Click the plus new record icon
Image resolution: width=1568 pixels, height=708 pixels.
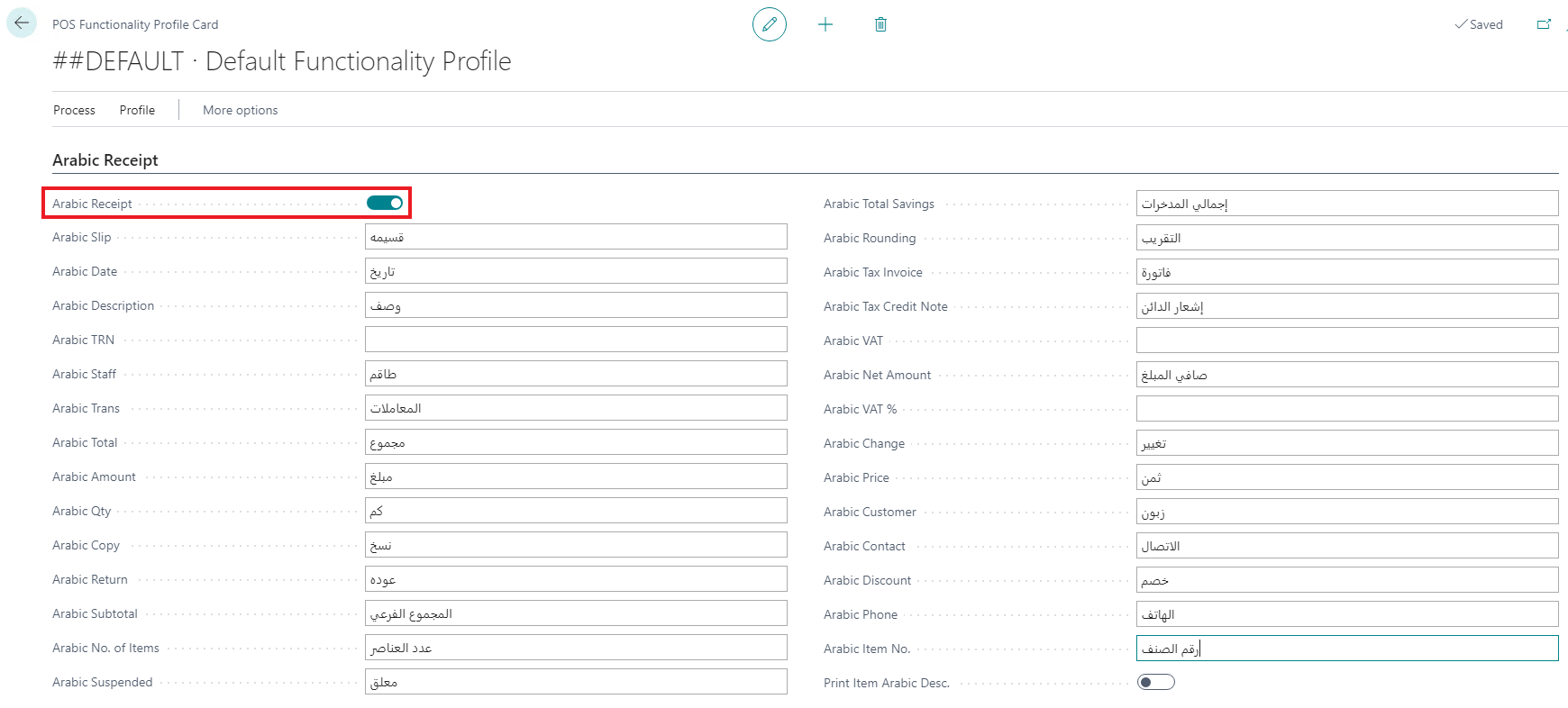coord(825,24)
